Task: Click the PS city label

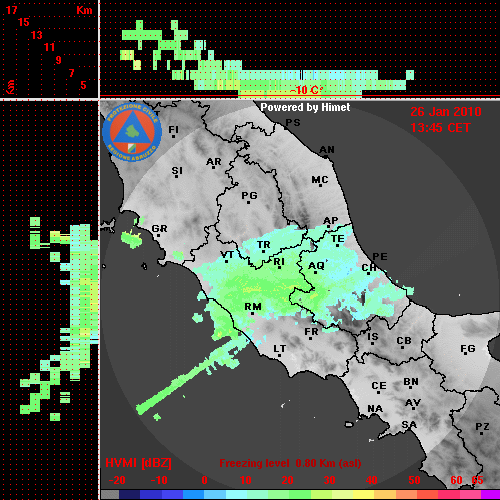Action: coord(293,123)
